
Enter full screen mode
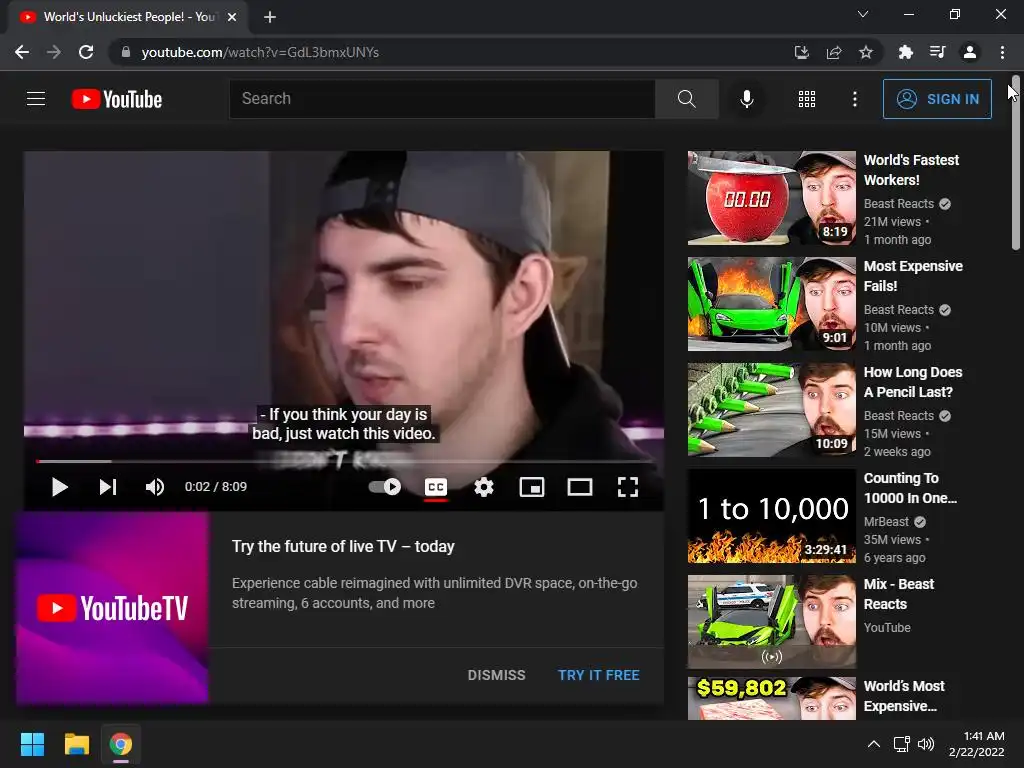(x=628, y=487)
